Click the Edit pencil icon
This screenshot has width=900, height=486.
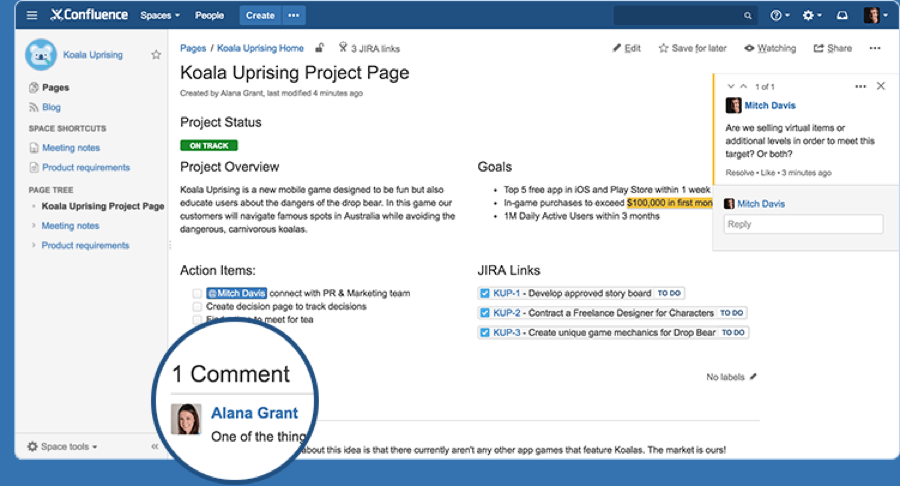click(x=617, y=48)
